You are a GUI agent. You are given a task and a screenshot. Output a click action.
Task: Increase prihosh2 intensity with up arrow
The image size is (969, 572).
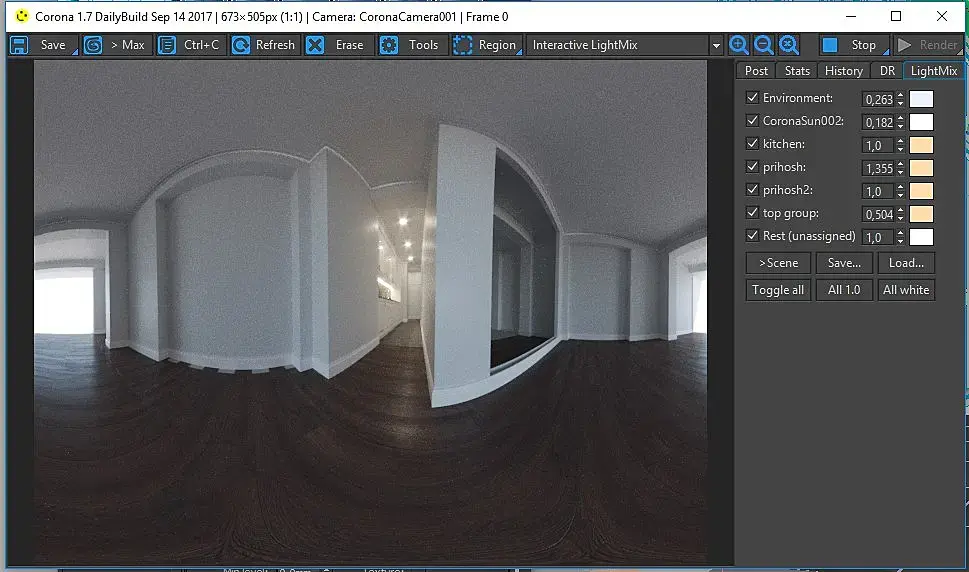coord(900,187)
